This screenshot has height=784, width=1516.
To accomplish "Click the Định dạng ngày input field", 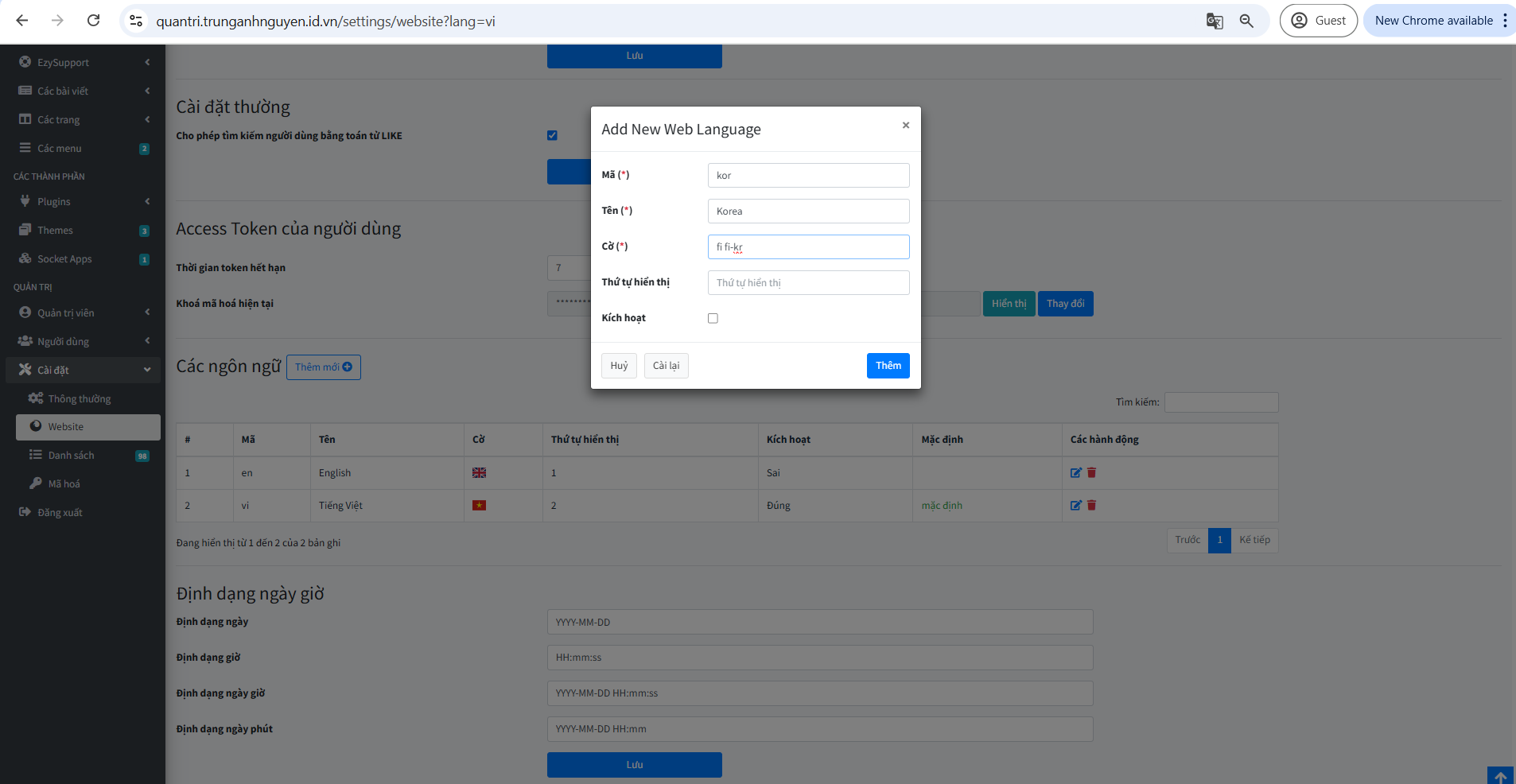I will [820, 622].
